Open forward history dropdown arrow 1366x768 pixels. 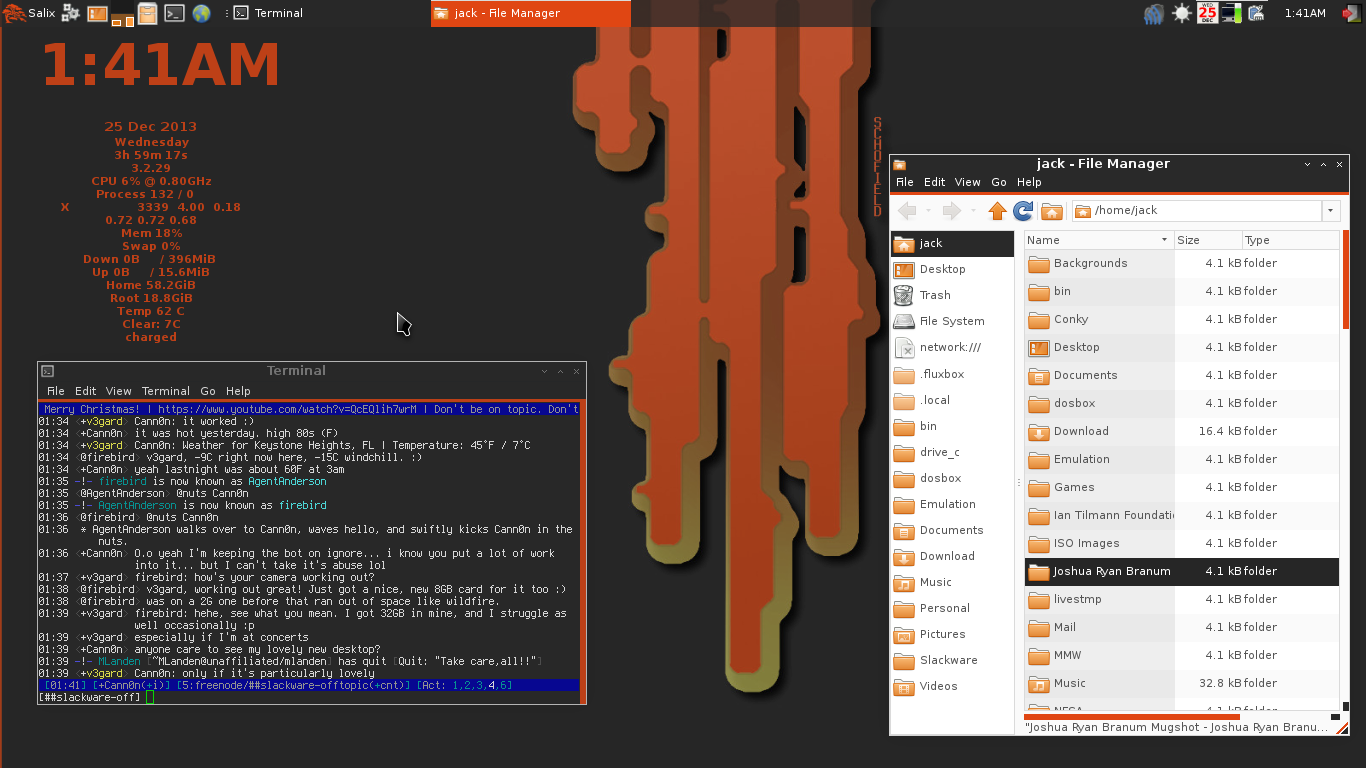click(973, 211)
